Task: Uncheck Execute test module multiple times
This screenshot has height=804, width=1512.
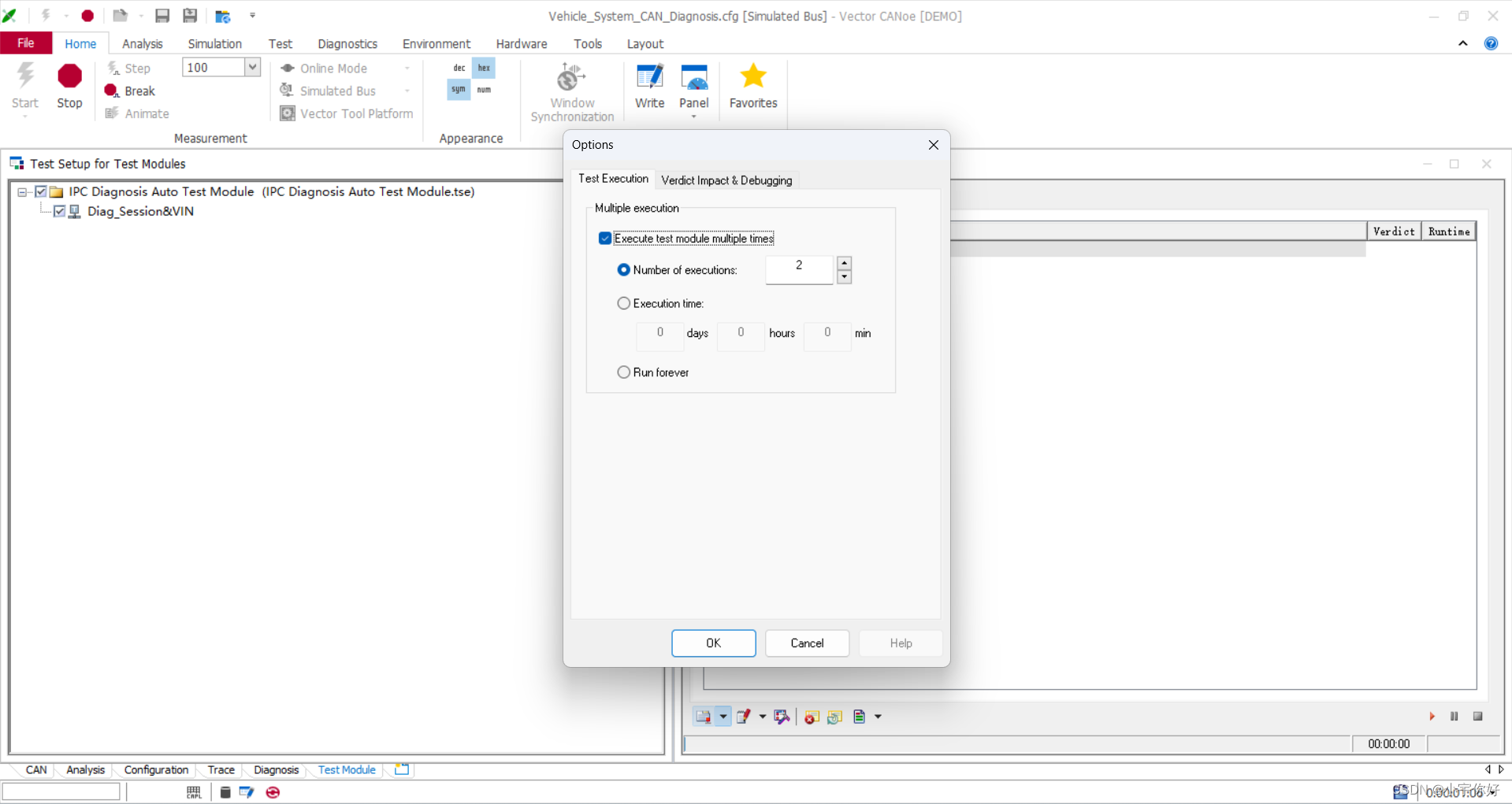Action: coord(605,239)
